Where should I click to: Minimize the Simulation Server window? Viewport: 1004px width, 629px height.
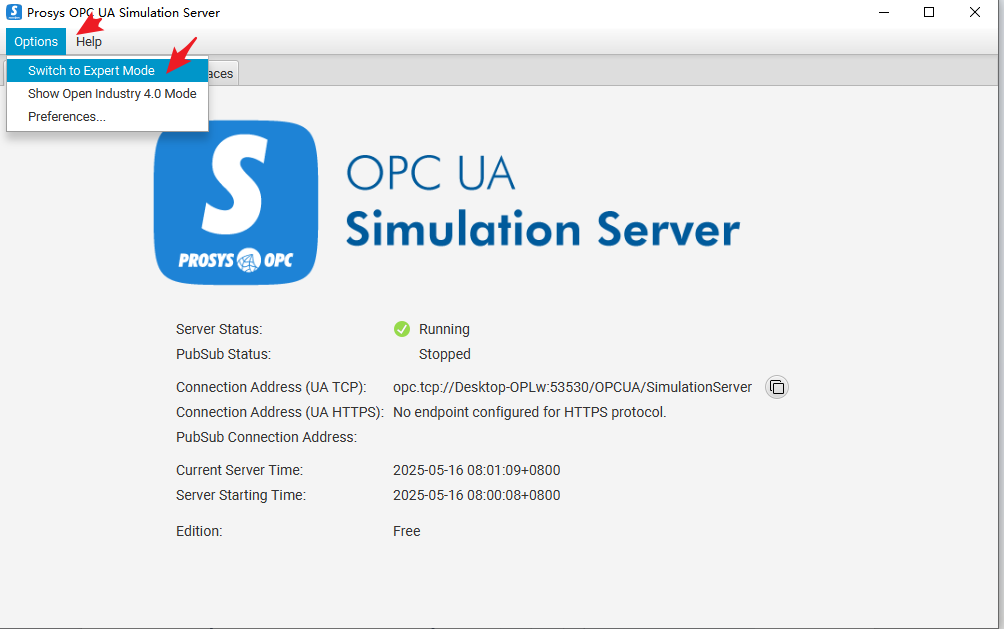coord(884,12)
